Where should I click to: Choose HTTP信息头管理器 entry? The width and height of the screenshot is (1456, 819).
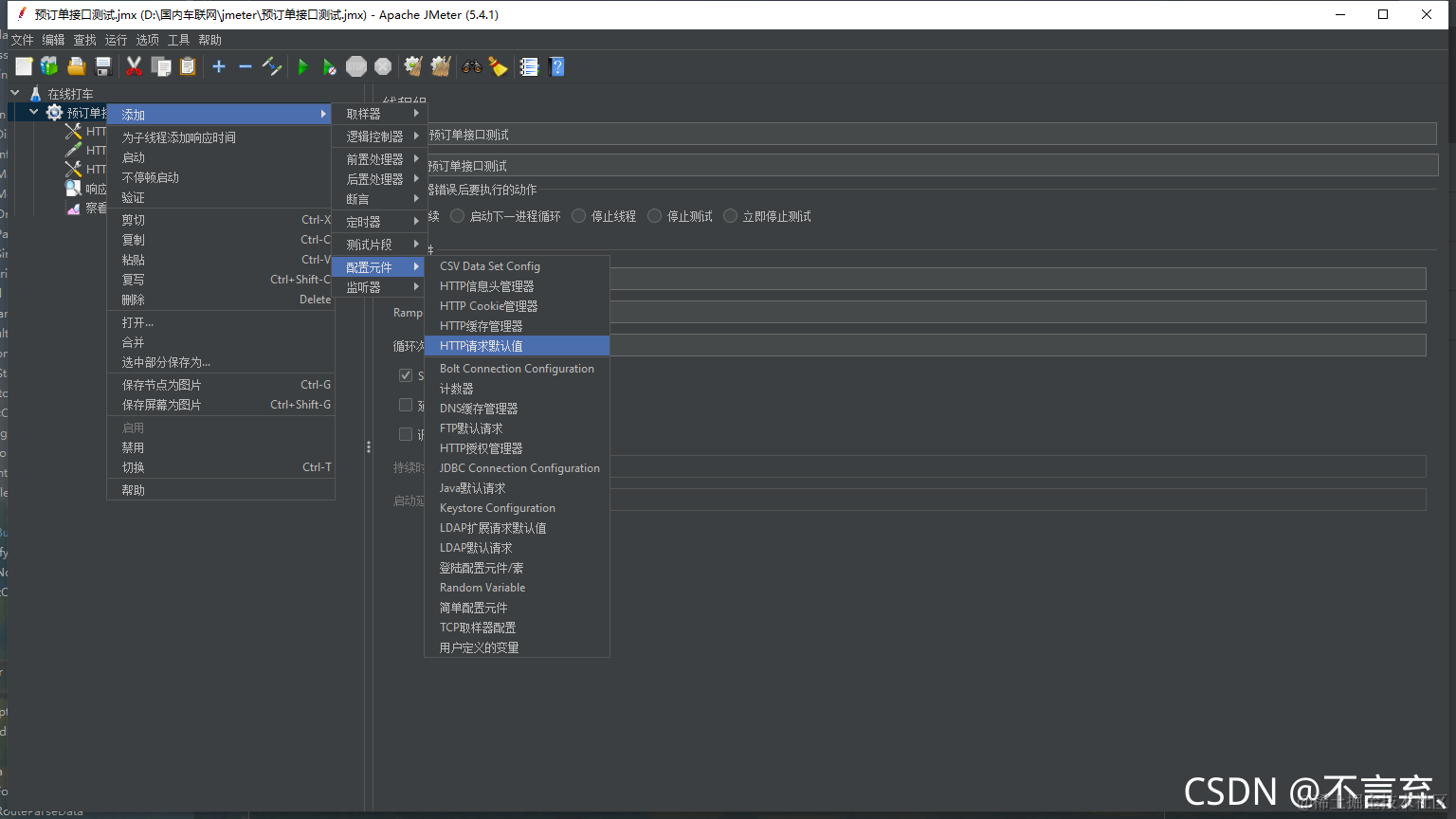click(x=517, y=286)
